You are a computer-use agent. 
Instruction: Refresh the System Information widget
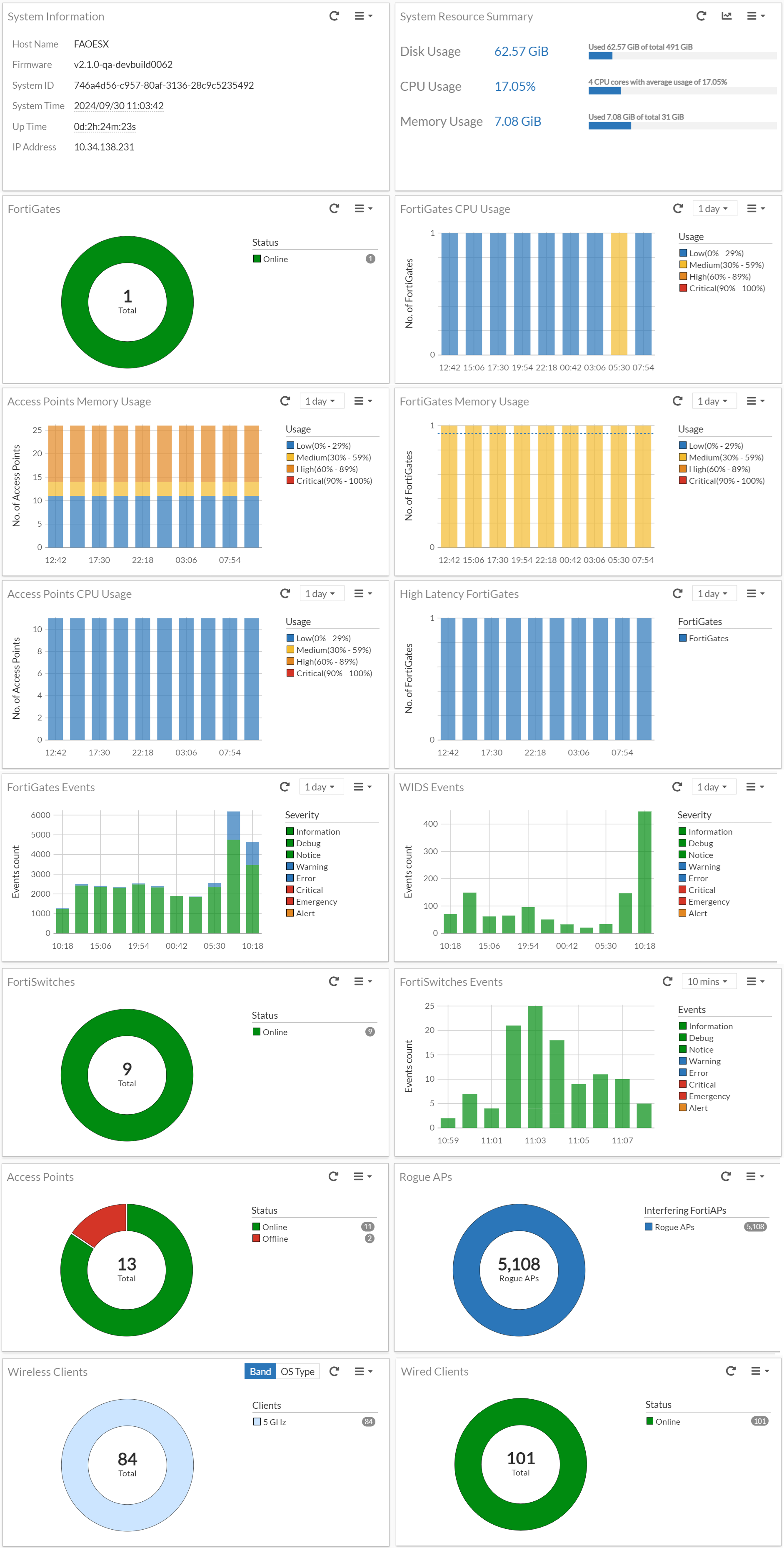point(335,16)
